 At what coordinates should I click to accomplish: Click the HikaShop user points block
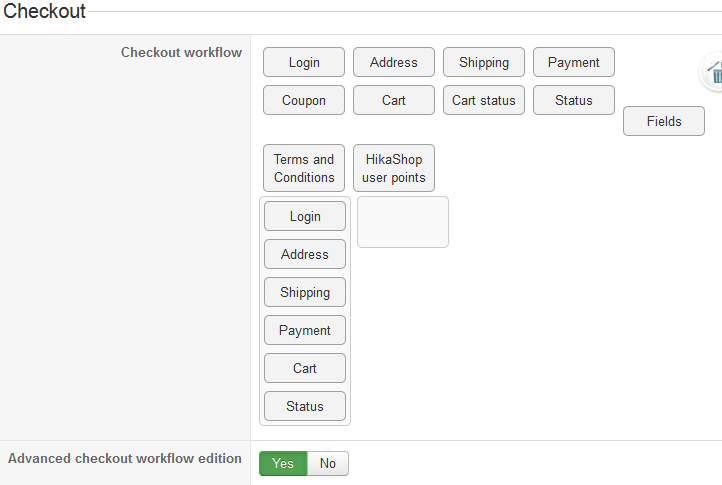[x=394, y=168]
